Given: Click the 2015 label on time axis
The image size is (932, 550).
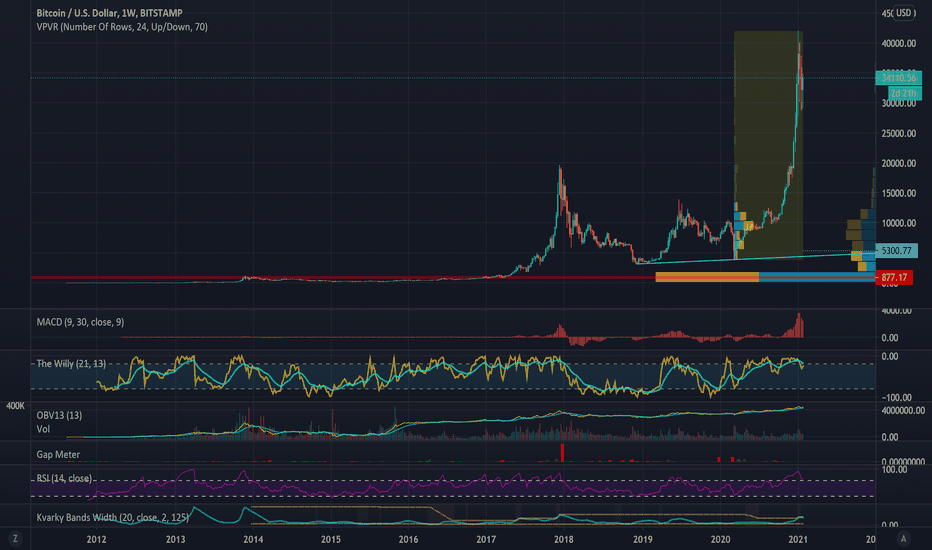Looking at the screenshot, I should point(330,539).
